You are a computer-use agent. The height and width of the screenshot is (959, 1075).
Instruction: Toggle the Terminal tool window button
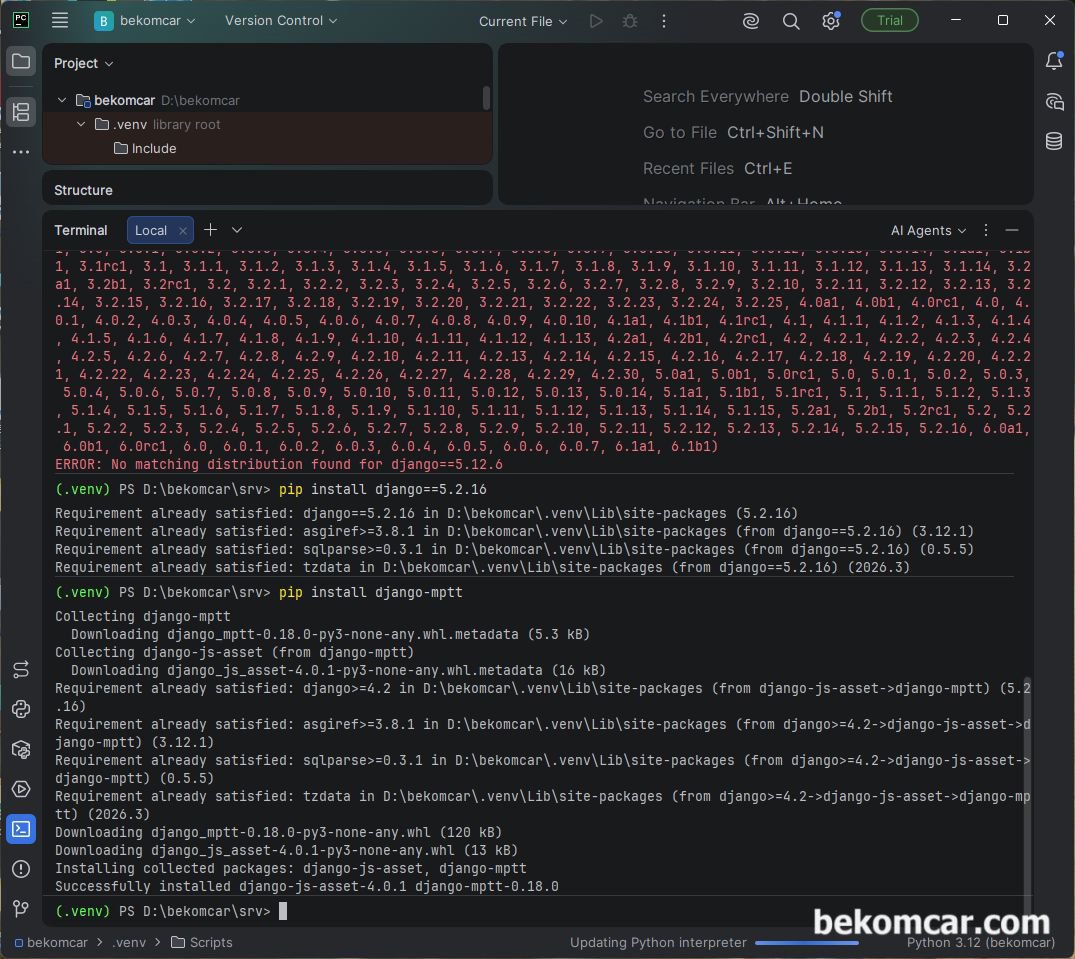21,829
